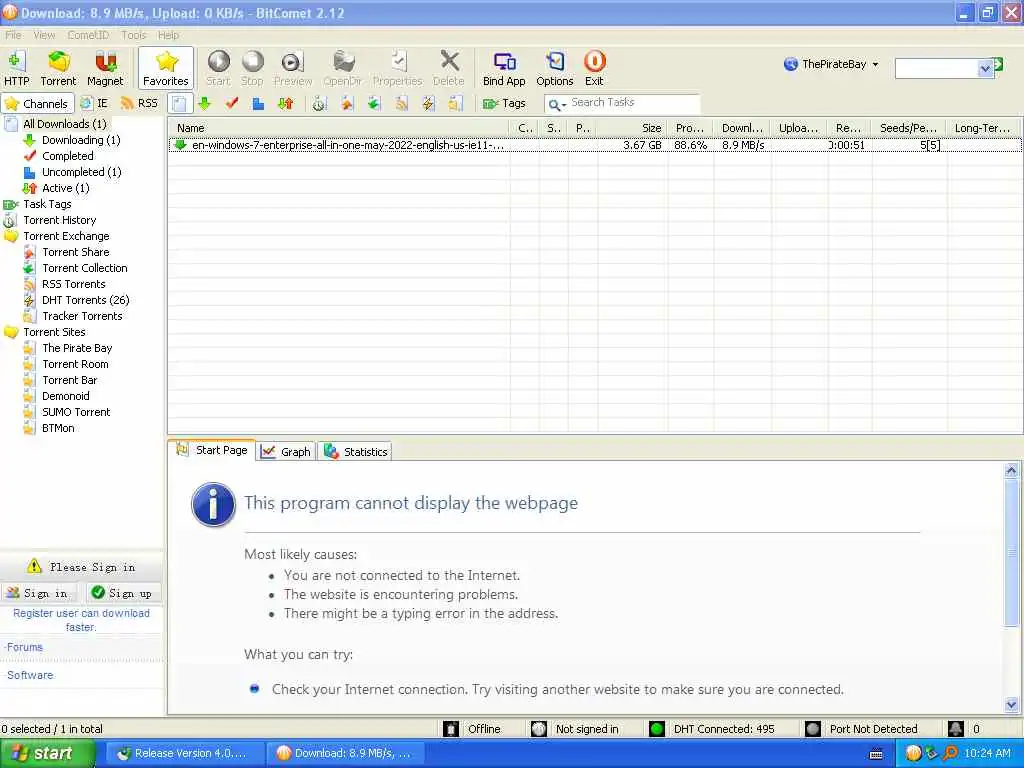Open the View menu
This screenshot has height=768, width=1024.
point(44,35)
